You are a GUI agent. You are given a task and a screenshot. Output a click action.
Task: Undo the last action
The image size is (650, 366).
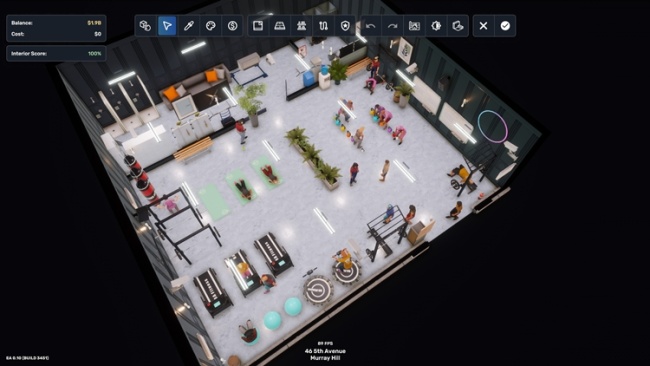click(371, 26)
